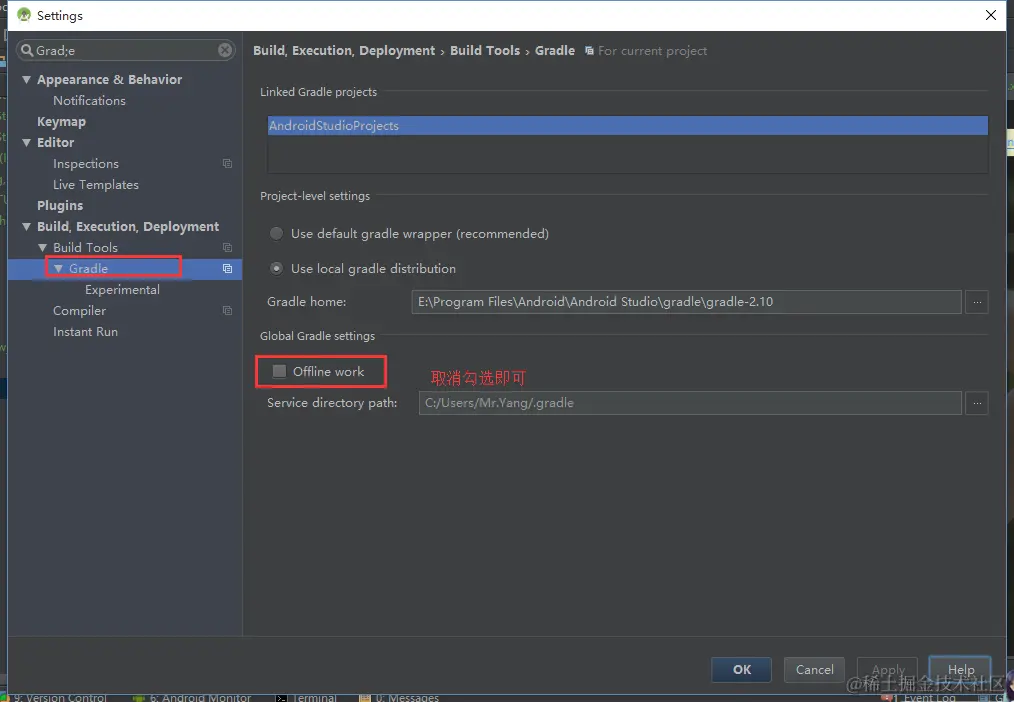Collapse Build, Execution, Deployment section
1014x702 pixels.
click(x=27, y=227)
